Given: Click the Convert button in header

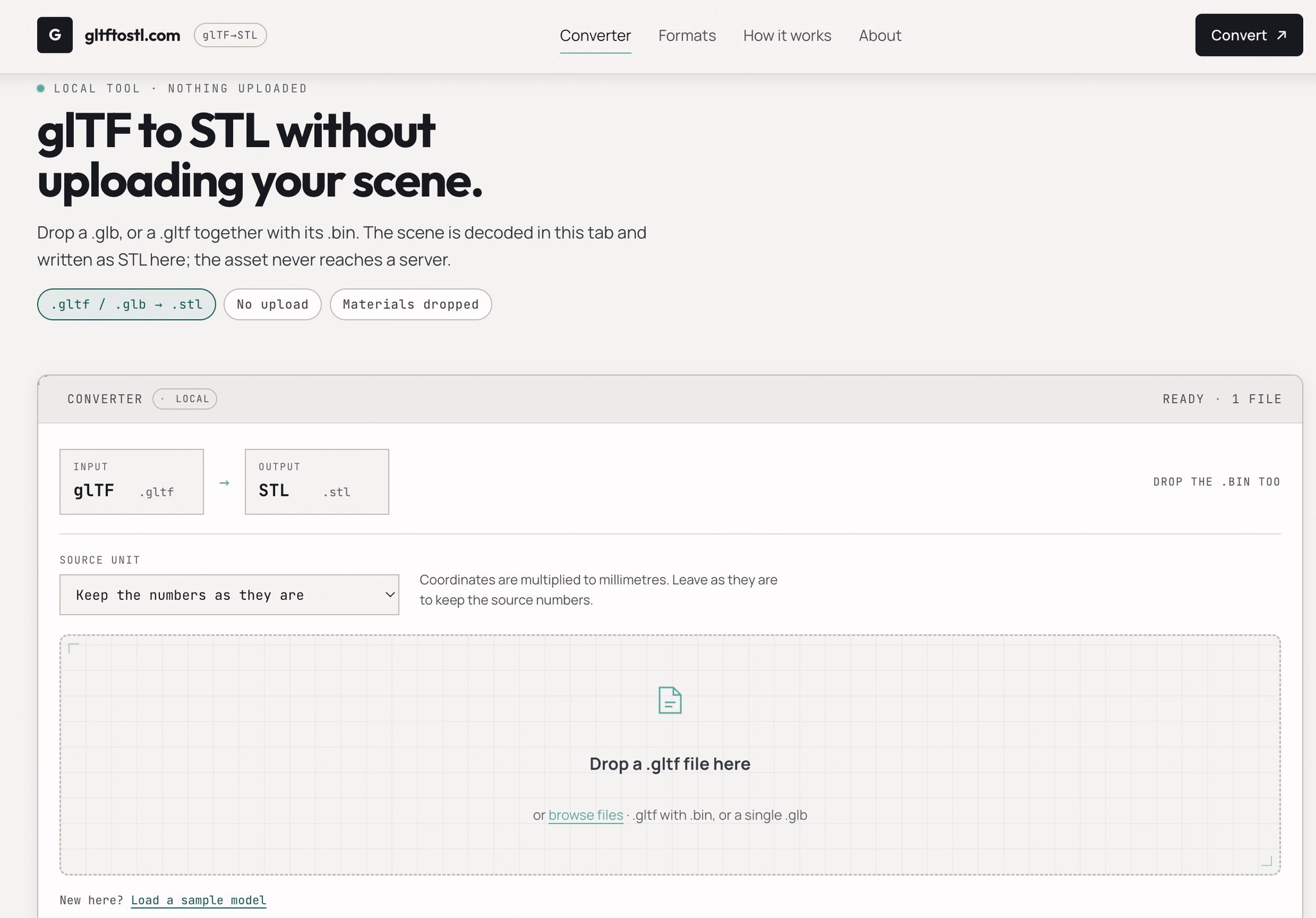Looking at the screenshot, I should [x=1249, y=35].
